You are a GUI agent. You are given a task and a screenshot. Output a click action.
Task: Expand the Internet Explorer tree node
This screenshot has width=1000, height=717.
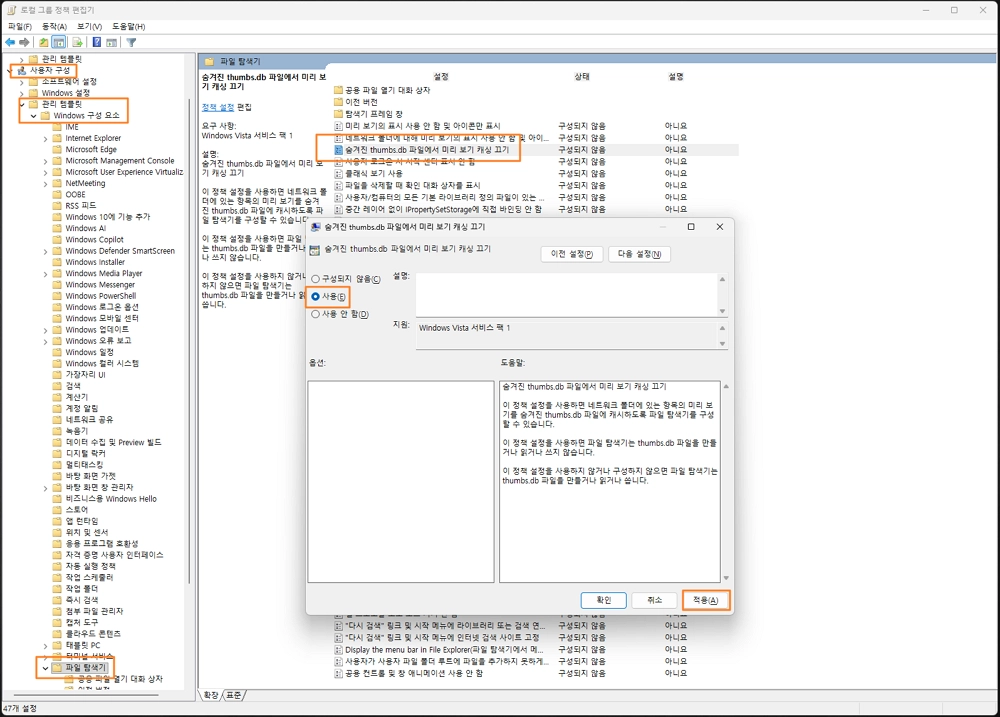coord(45,138)
